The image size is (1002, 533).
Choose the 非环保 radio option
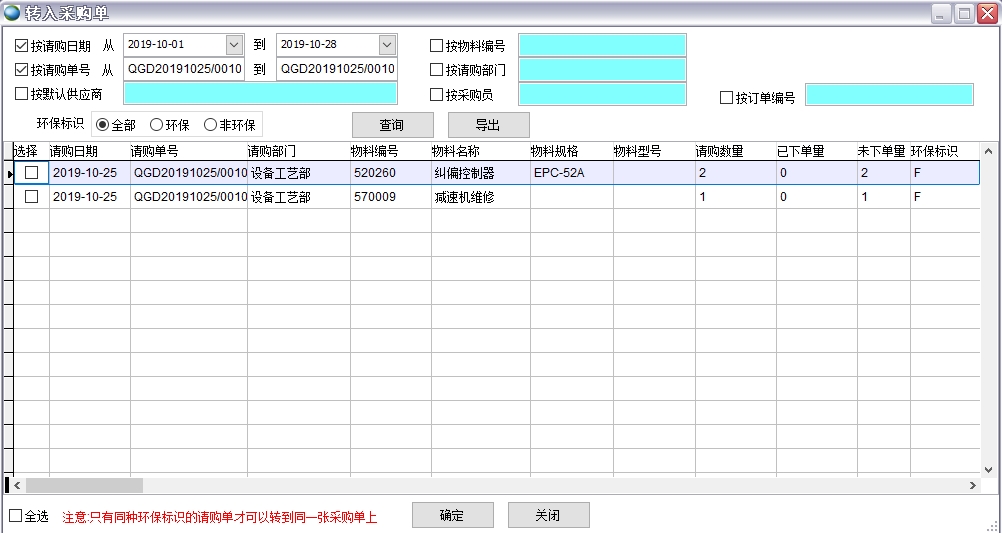click(x=210, y=125)
